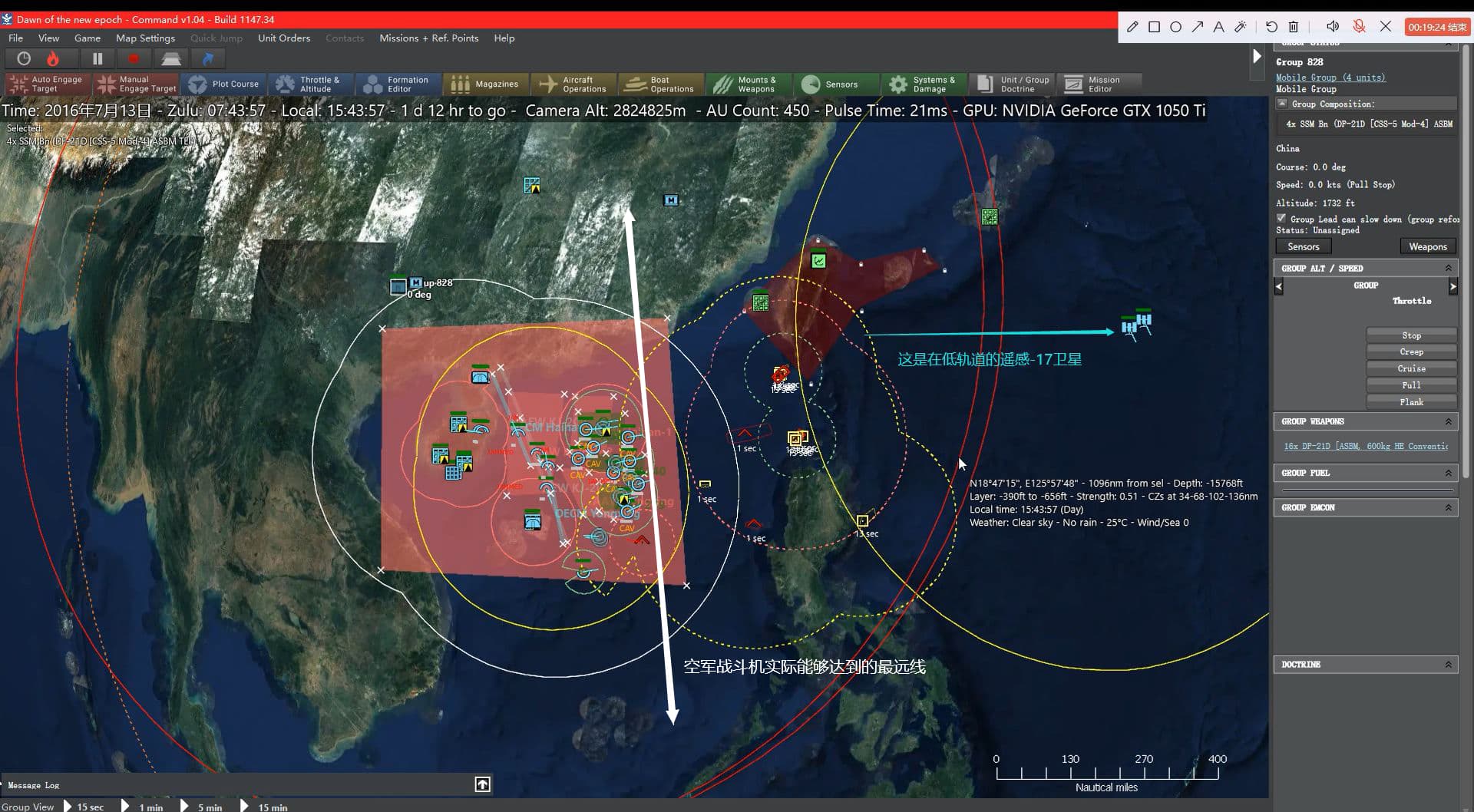Click the red flame icon in toolbar
1474x812 pixels.
pos(53,58)
